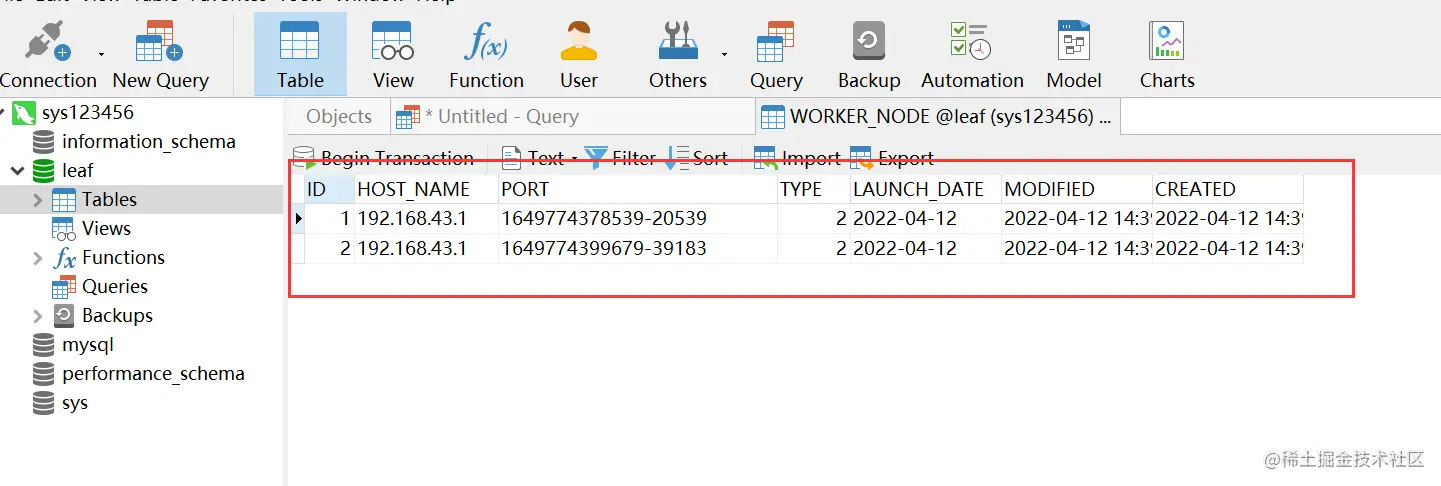Screen dimensions: 1441x486
Task: Select LAUNCH_DATE cell in row ID 1
Action: click(926, 218)
